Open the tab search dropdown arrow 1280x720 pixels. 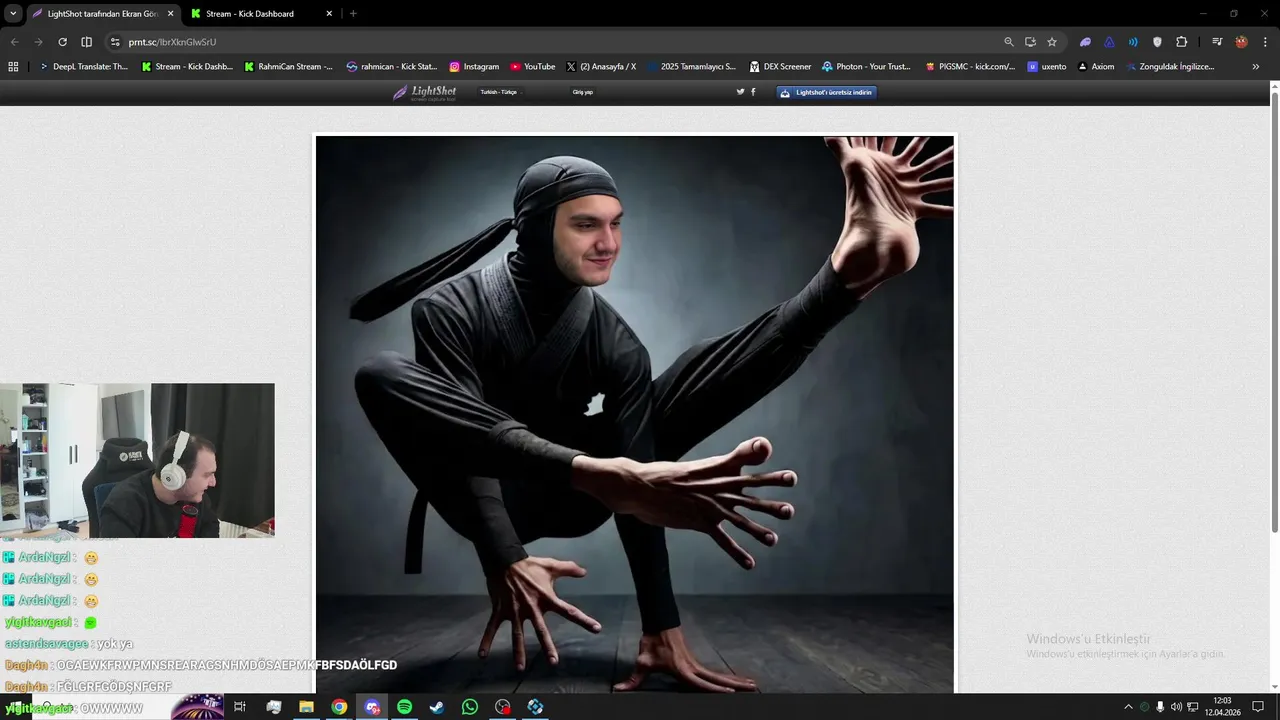[13, 13]
